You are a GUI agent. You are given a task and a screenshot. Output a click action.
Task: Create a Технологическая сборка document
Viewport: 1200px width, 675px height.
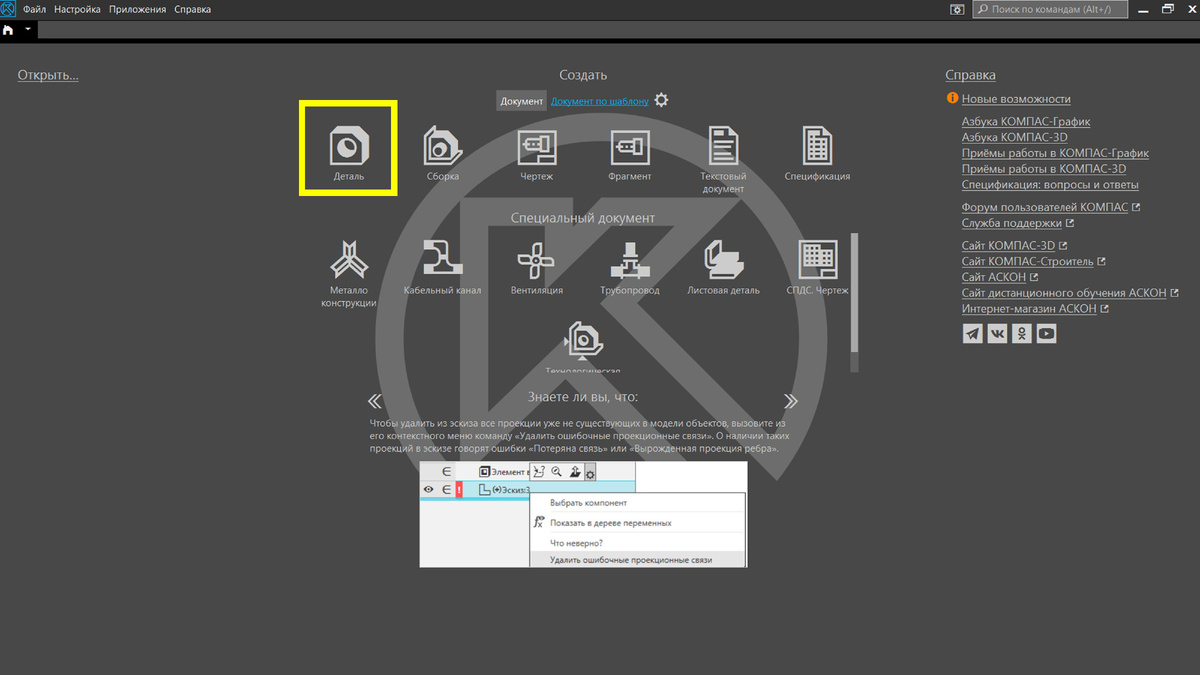pyautogui.click(x=583, y=347)
